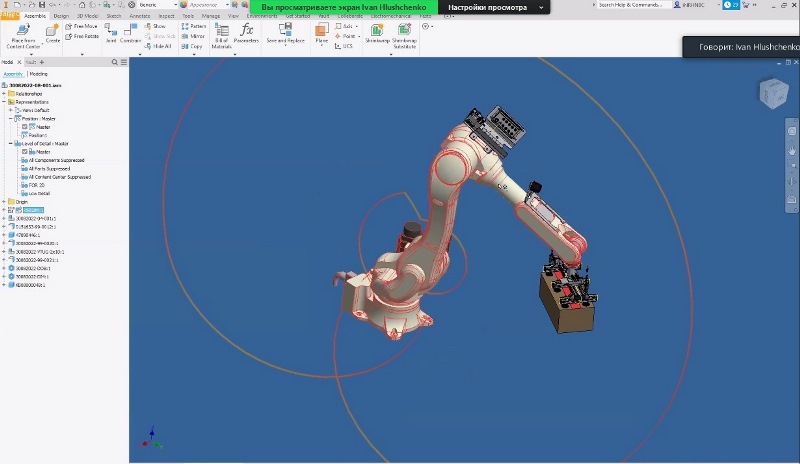Image resolution: width=800 pixels, height=464 pixels.
Task: Expand the Origin folder node
Action: (x=5, y=201)
